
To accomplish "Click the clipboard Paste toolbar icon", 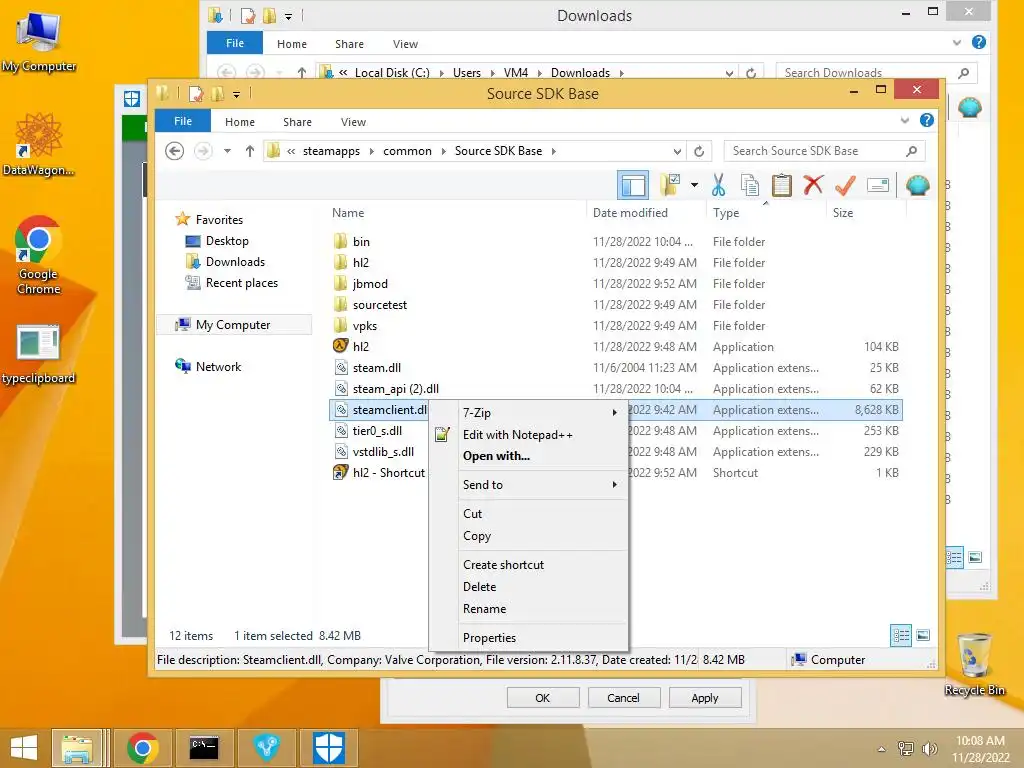I will tap(781, 185).
